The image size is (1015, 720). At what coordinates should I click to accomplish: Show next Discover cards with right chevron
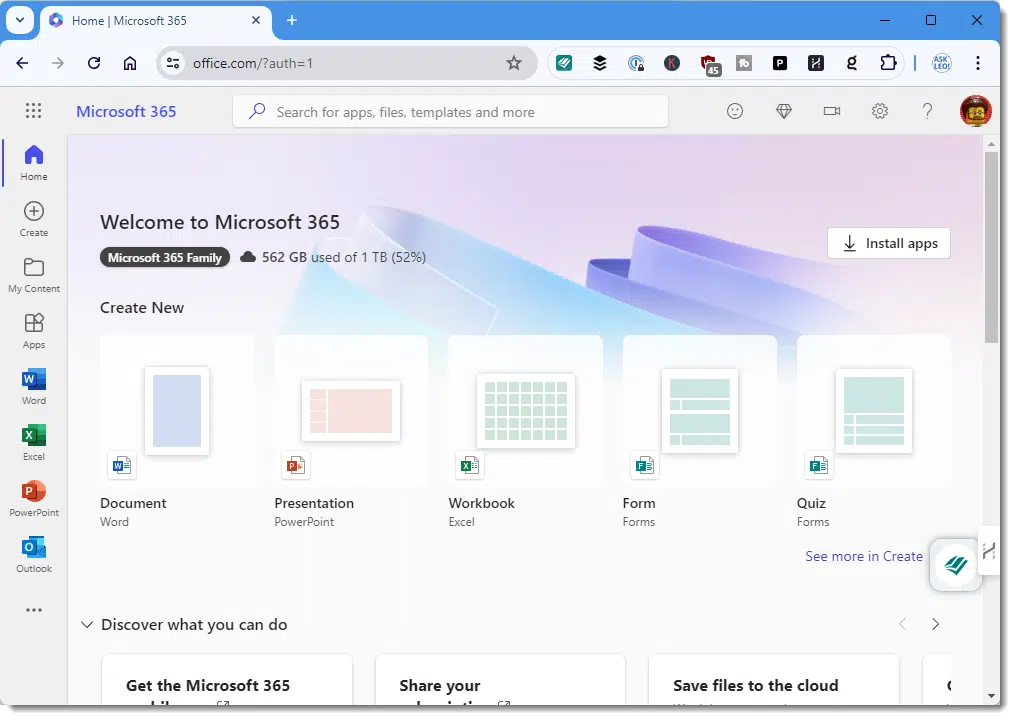tap(935, 624)
